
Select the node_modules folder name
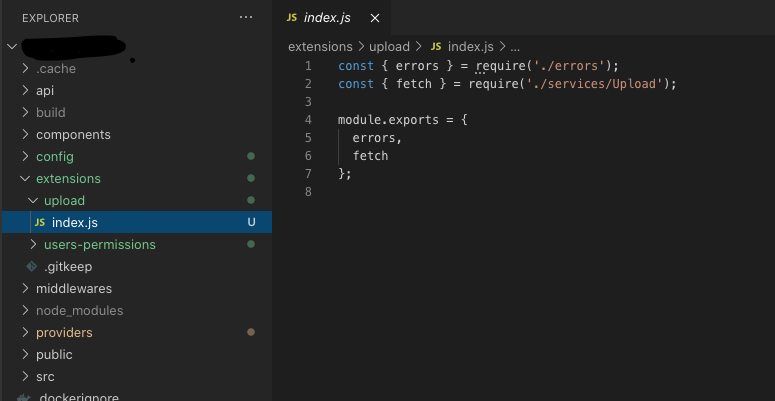coord(80,311)
